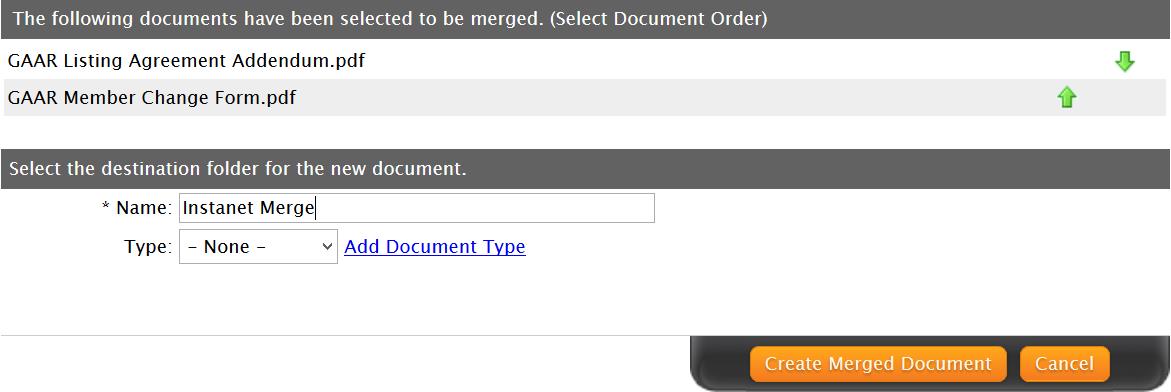The height and width of the screenshot is (392, 1171).
Task: Open the Add Document Type link
Action: (435, 246)
